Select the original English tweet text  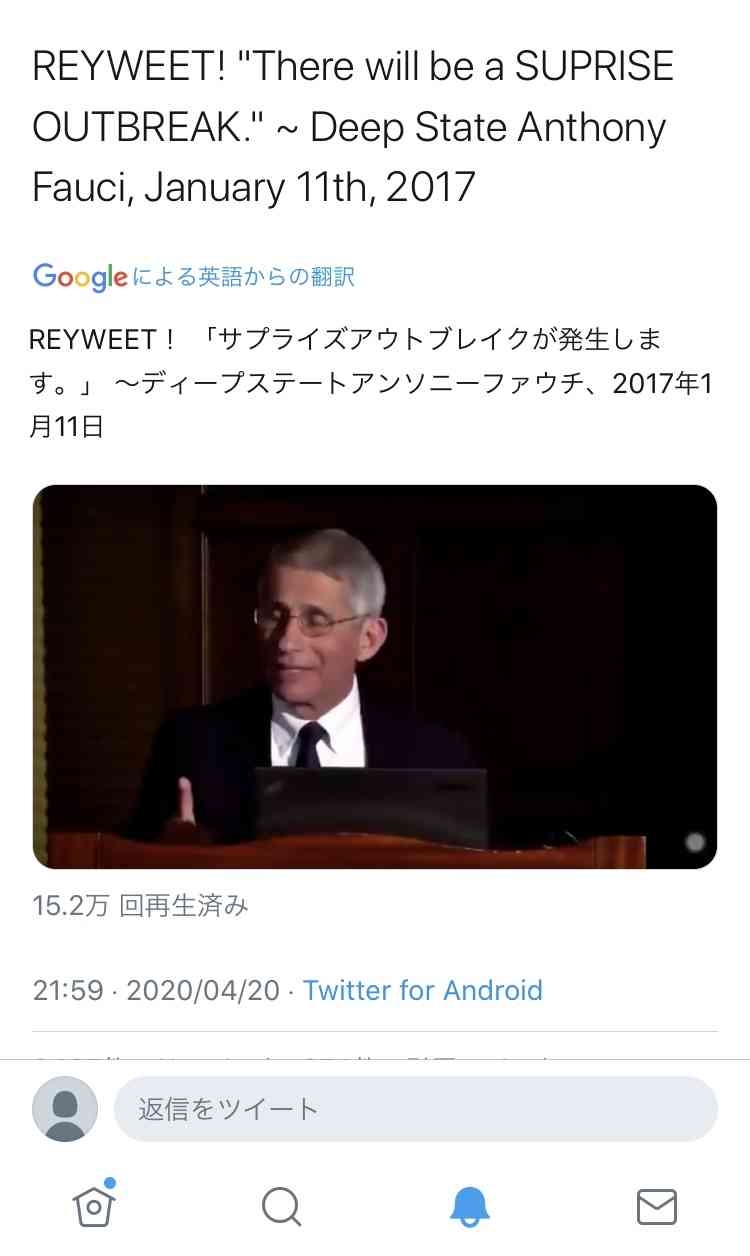pos(353,127)
